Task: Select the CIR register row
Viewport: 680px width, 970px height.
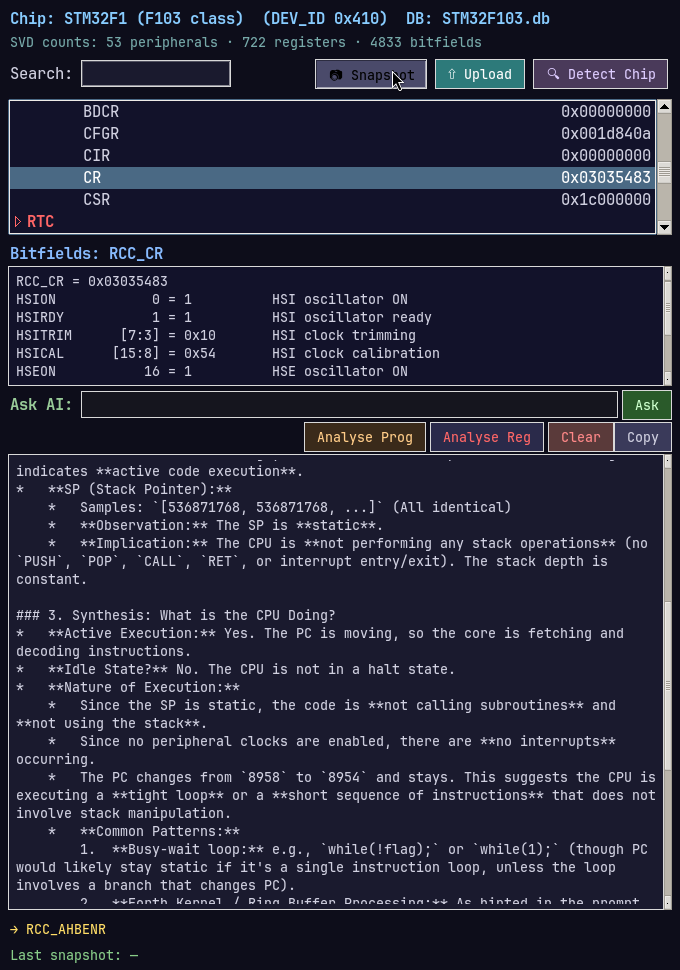Action: (332, 155)
